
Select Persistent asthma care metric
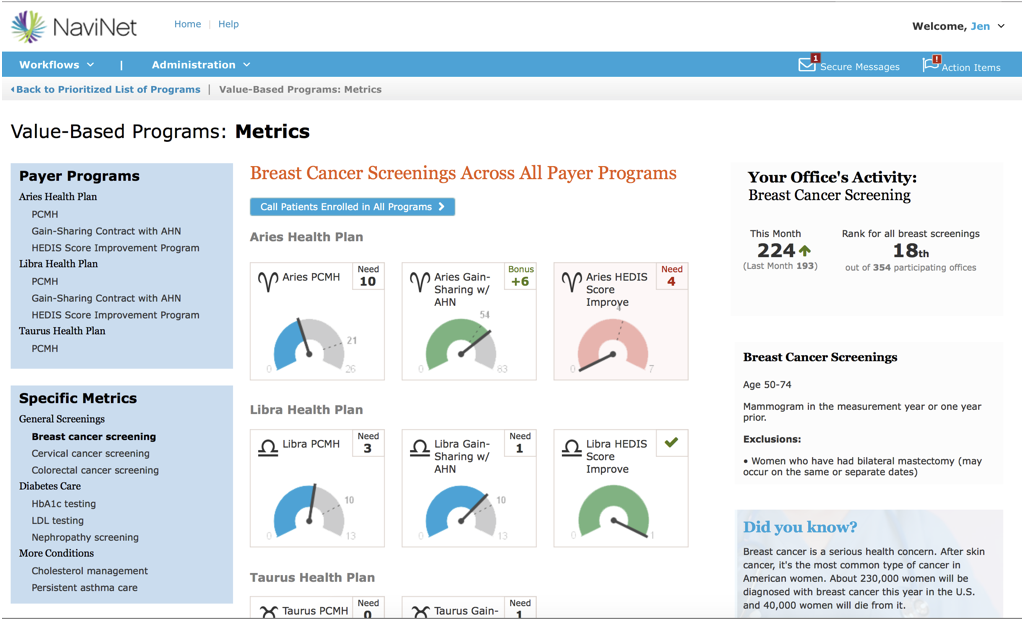click(x=85, y=588)
